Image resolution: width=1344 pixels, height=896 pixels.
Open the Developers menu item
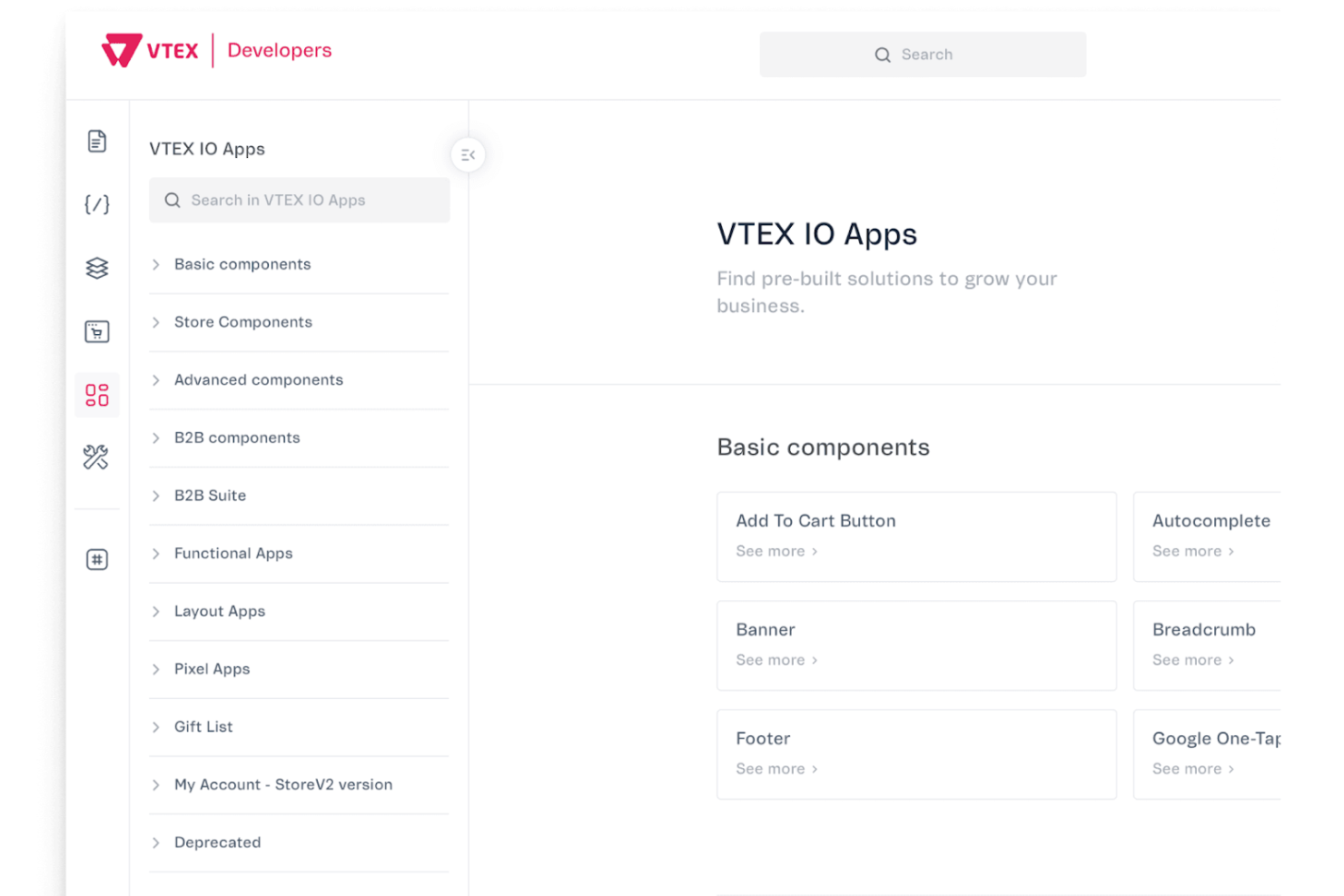pos(279,50)
